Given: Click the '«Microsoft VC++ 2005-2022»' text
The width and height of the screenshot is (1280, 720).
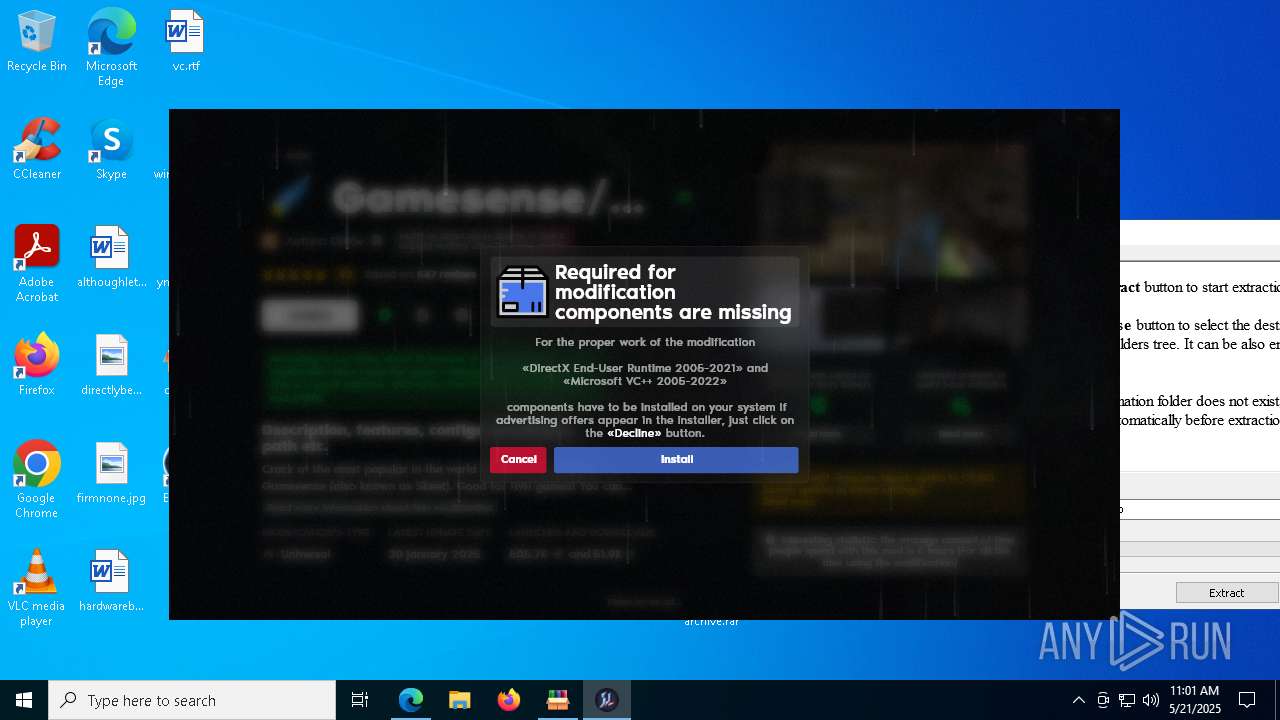Looking at the screenshot, I should tap(645, 381).
